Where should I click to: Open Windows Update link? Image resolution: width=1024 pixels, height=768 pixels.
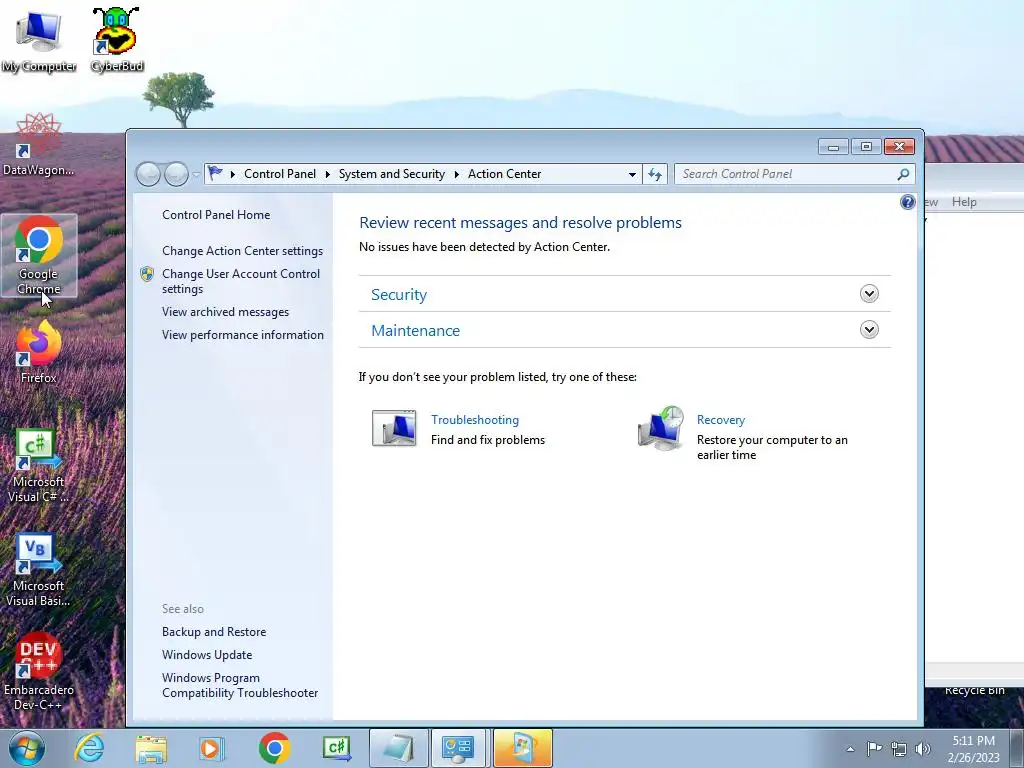207,654
